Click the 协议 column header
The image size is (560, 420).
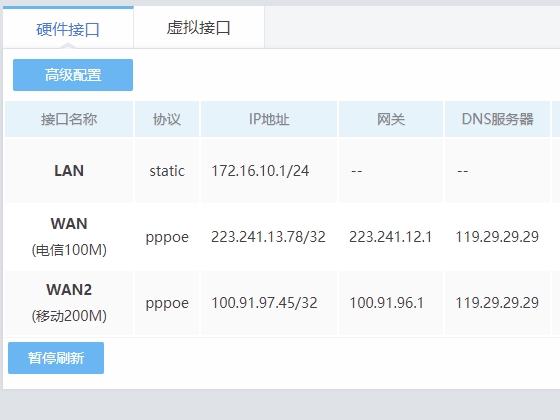[x=167, y=119]
